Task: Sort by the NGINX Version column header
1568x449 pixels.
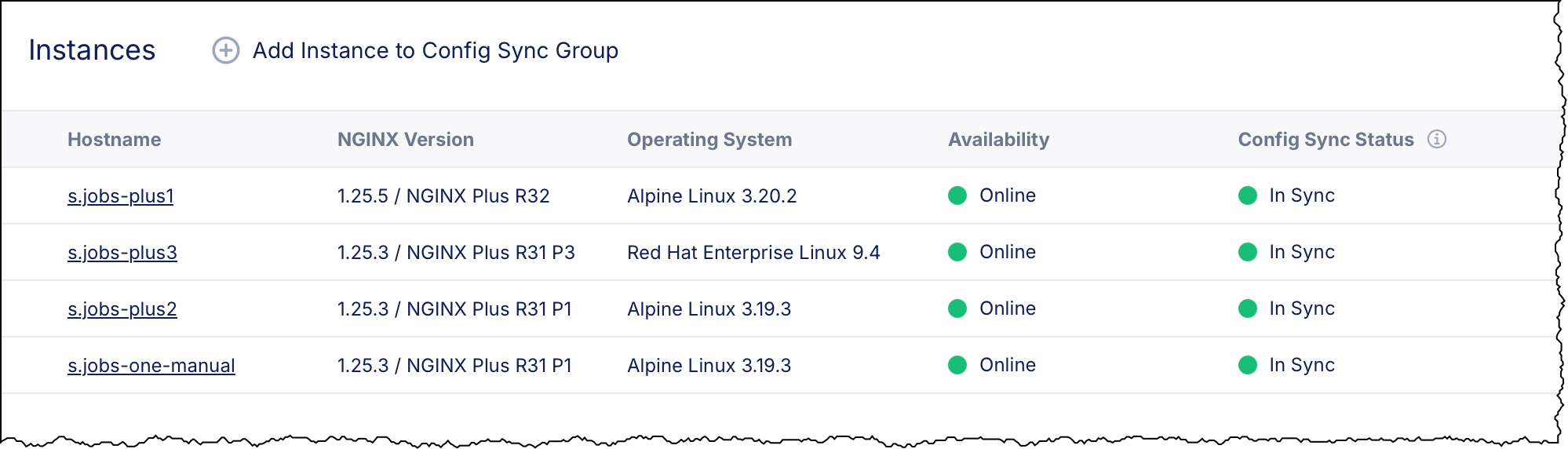Action: coord(405,140)
